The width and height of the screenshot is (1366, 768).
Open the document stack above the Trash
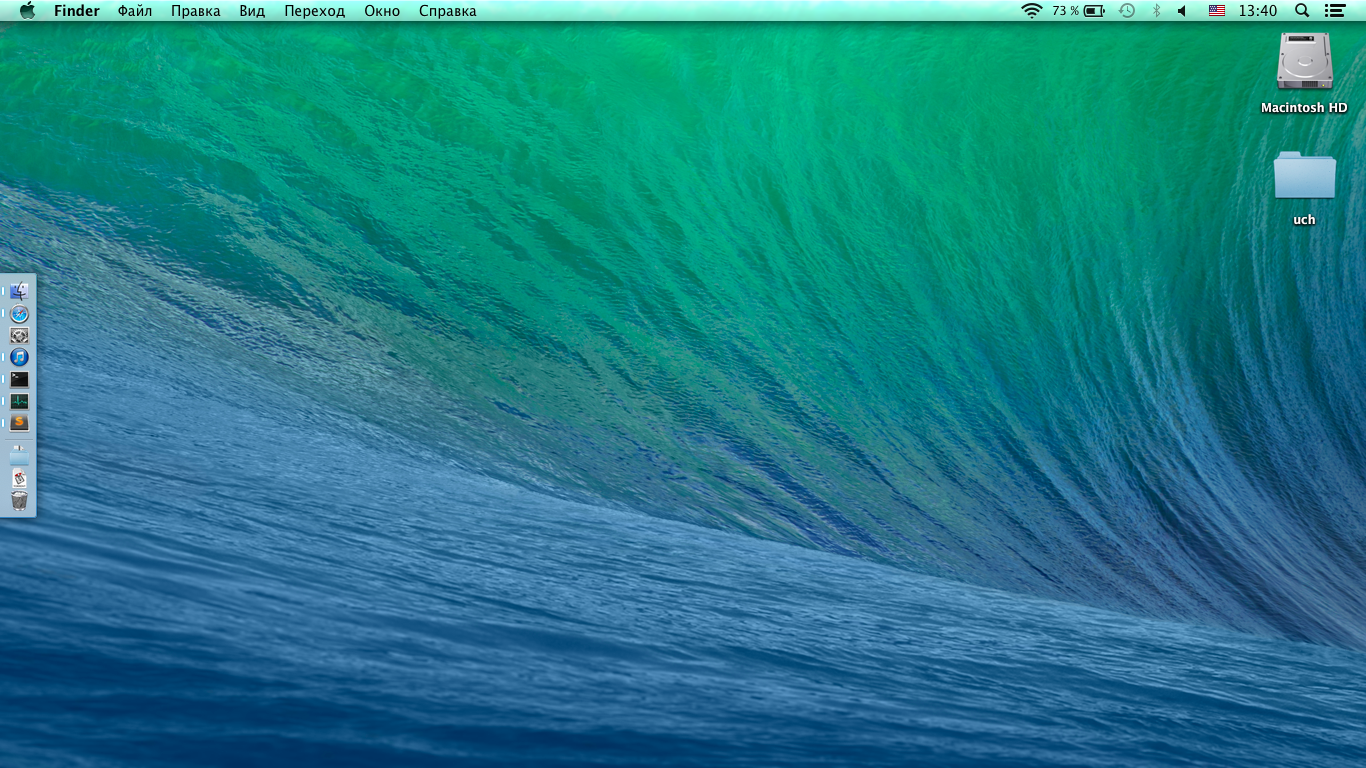tap(19, 479)
